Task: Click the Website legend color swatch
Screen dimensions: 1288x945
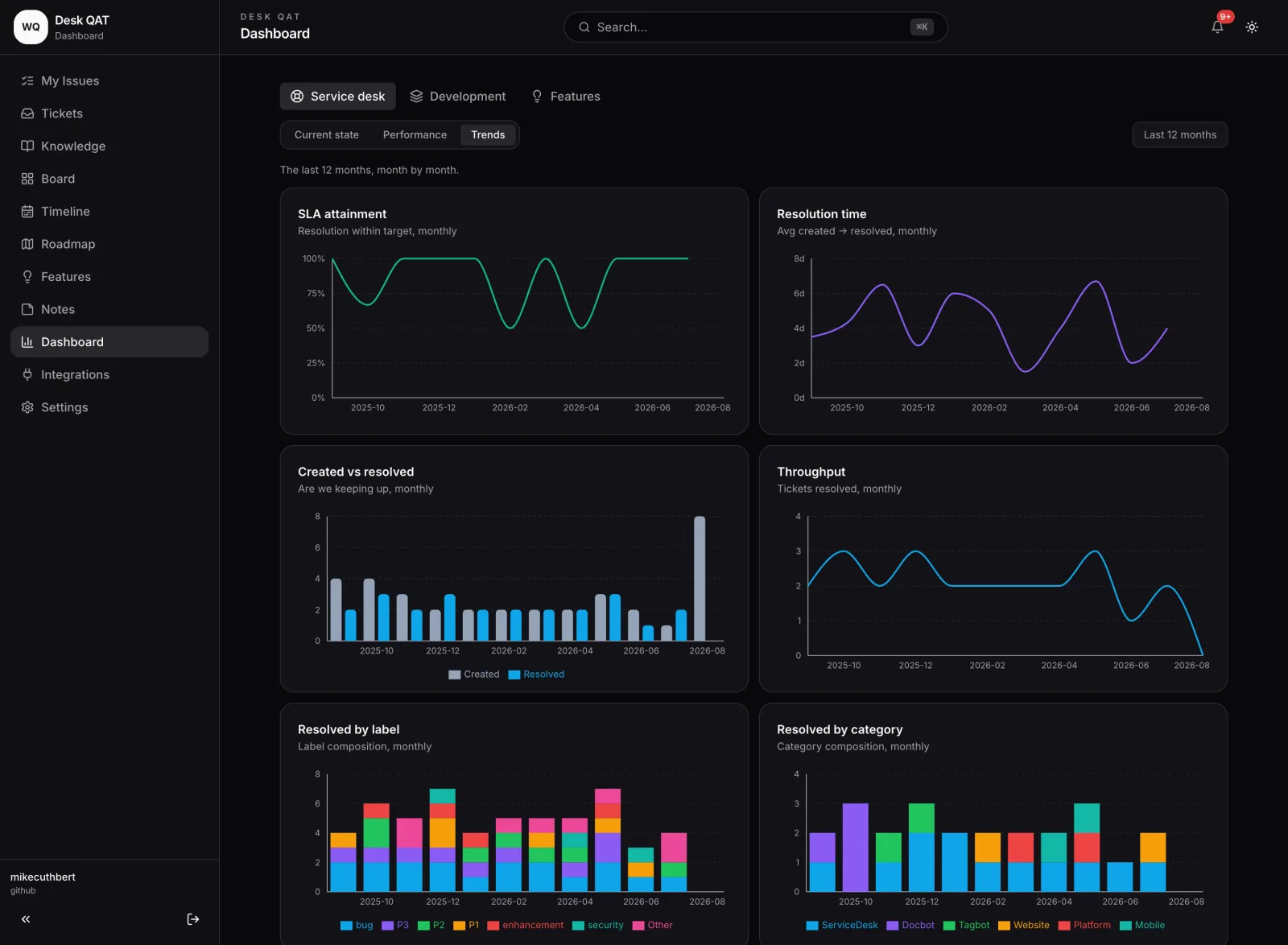Action: (x=1004, y=926)
